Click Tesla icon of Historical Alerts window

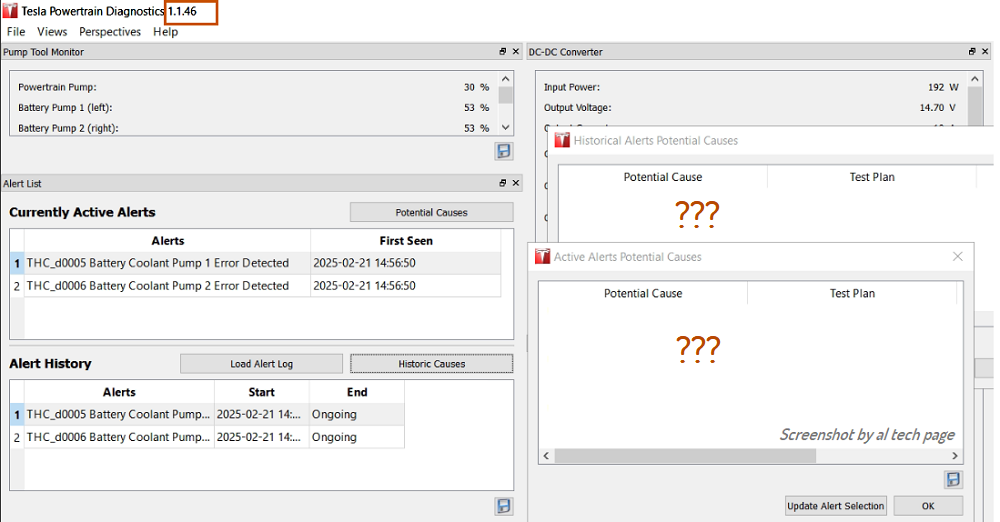562,140
